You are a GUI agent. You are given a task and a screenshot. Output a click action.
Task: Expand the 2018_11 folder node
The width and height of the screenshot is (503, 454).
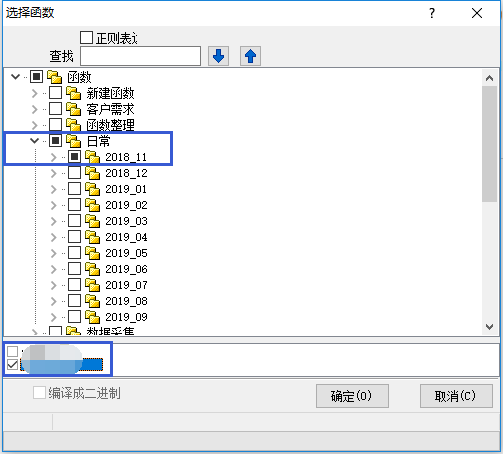(x=54, y=157)
